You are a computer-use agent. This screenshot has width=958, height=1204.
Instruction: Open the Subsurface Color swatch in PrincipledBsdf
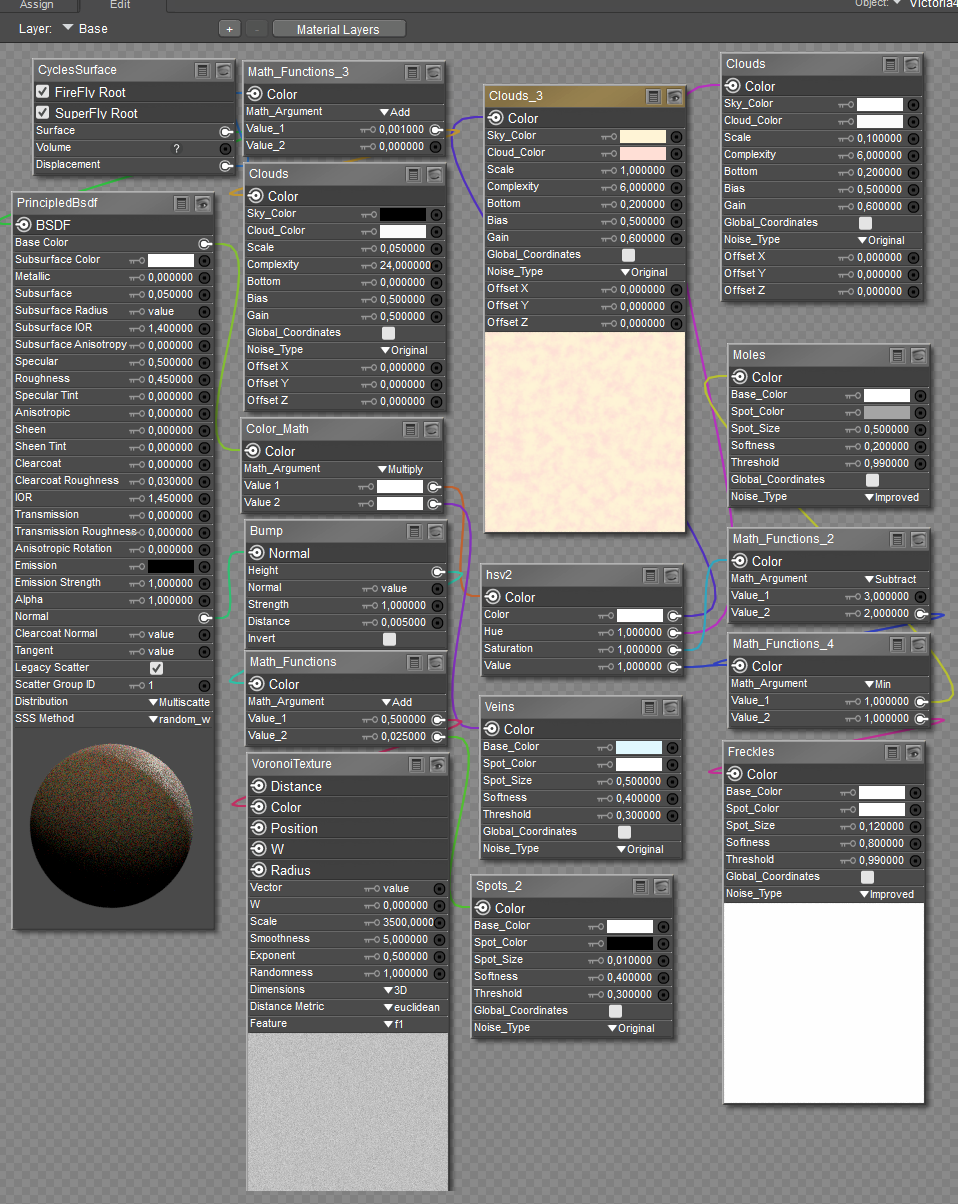(171, 260)
